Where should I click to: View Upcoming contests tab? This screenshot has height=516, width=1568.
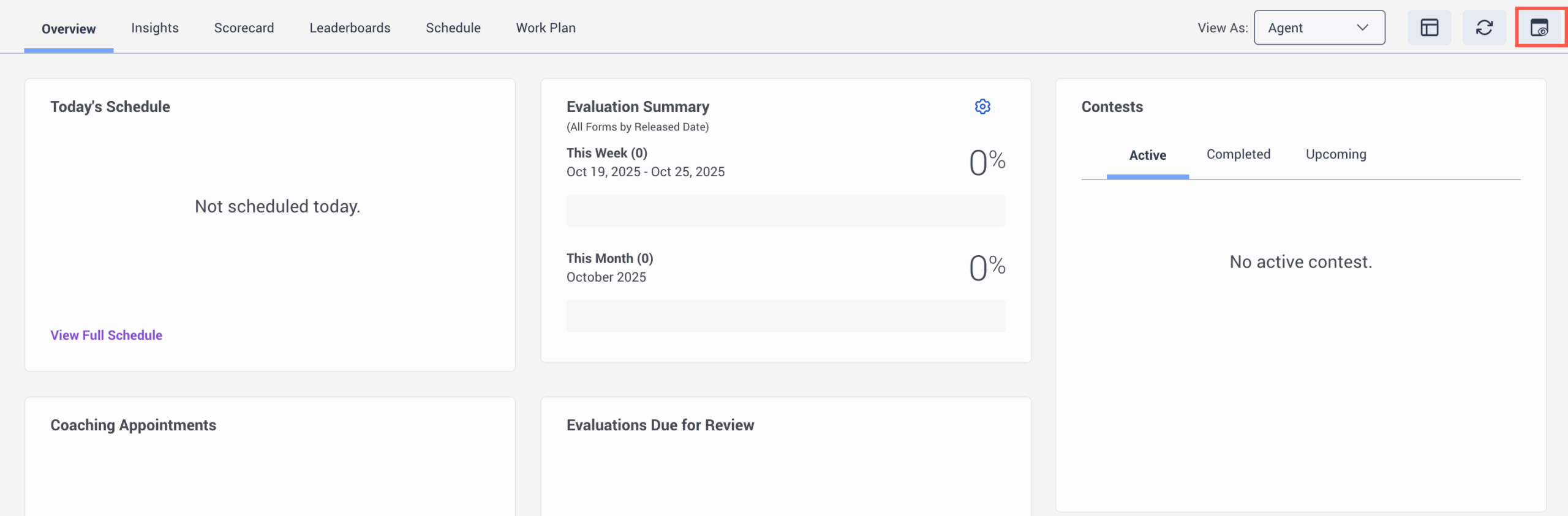click(1335, 154)
